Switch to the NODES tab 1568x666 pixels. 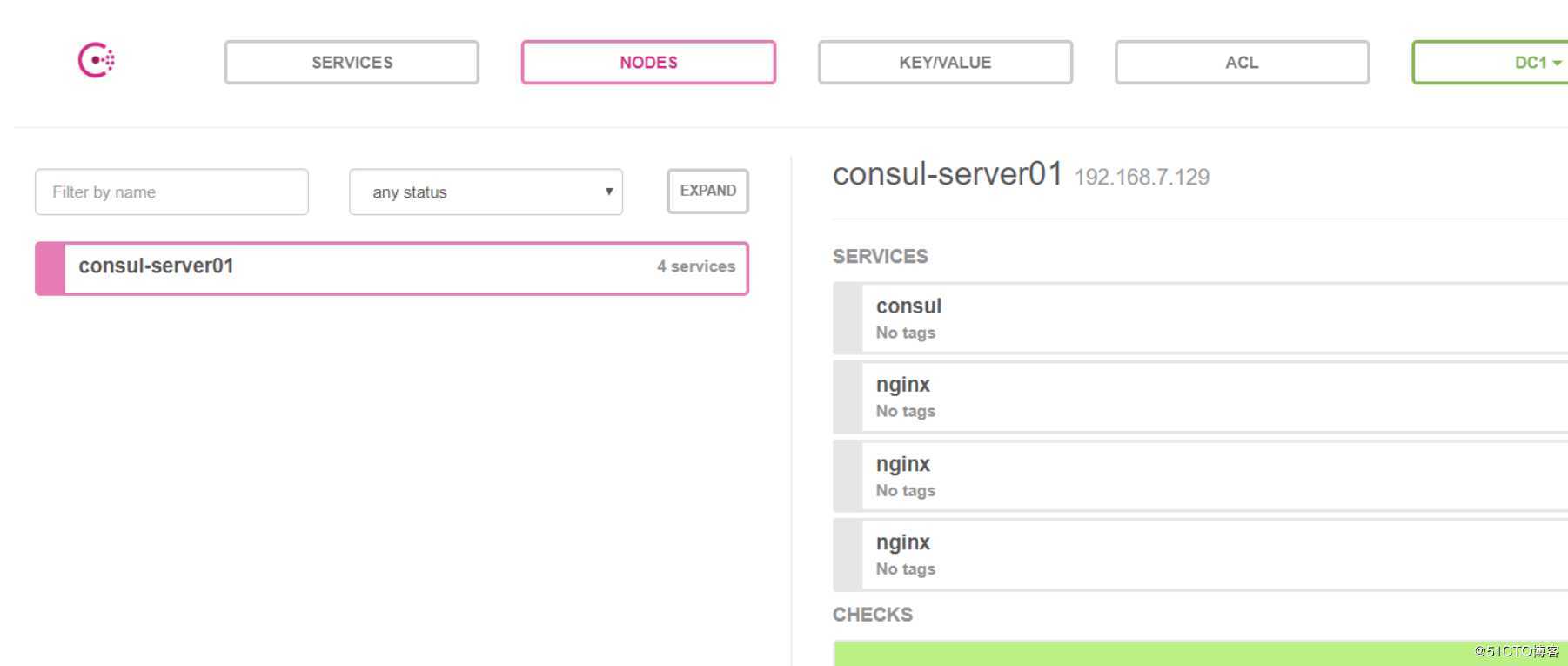[648, 63]
